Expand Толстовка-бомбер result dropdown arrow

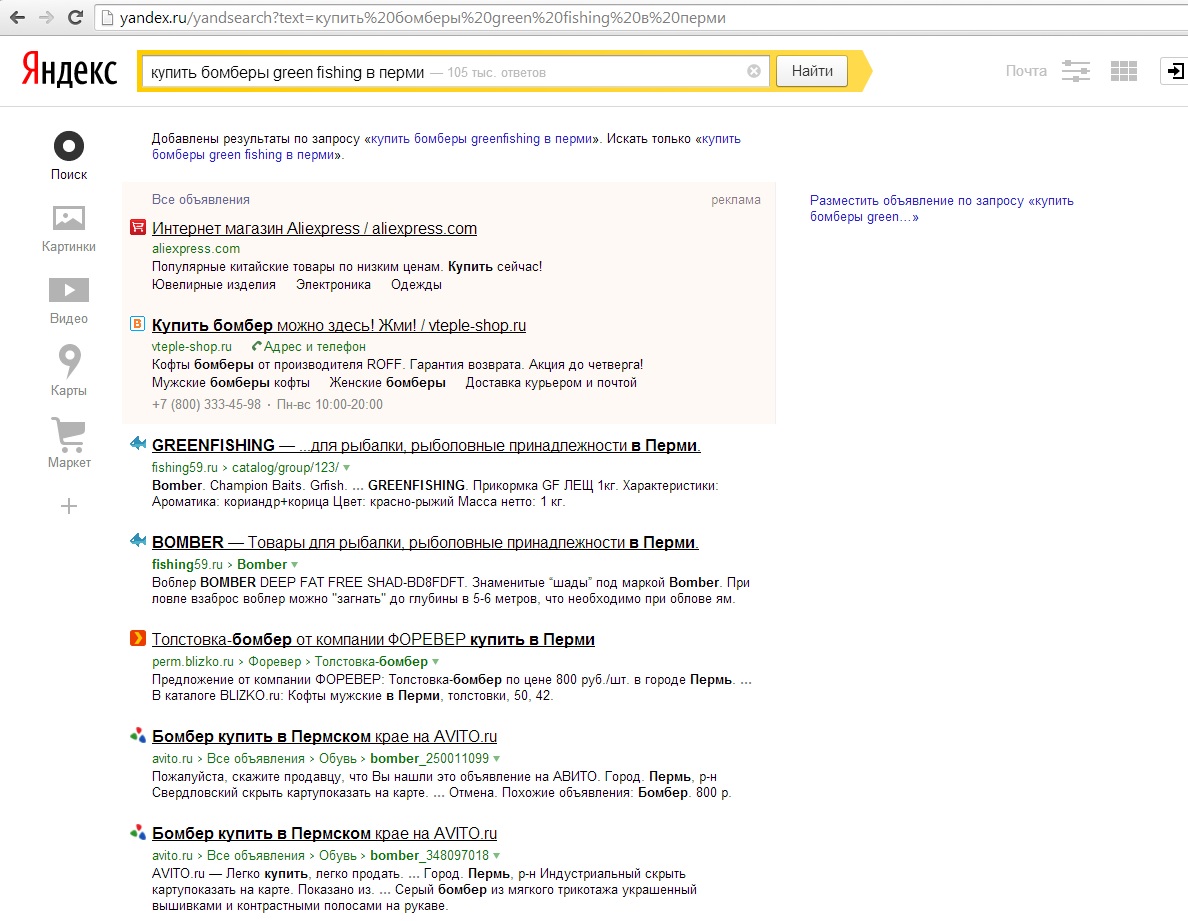pyautogui.click(x=436, y=662)
